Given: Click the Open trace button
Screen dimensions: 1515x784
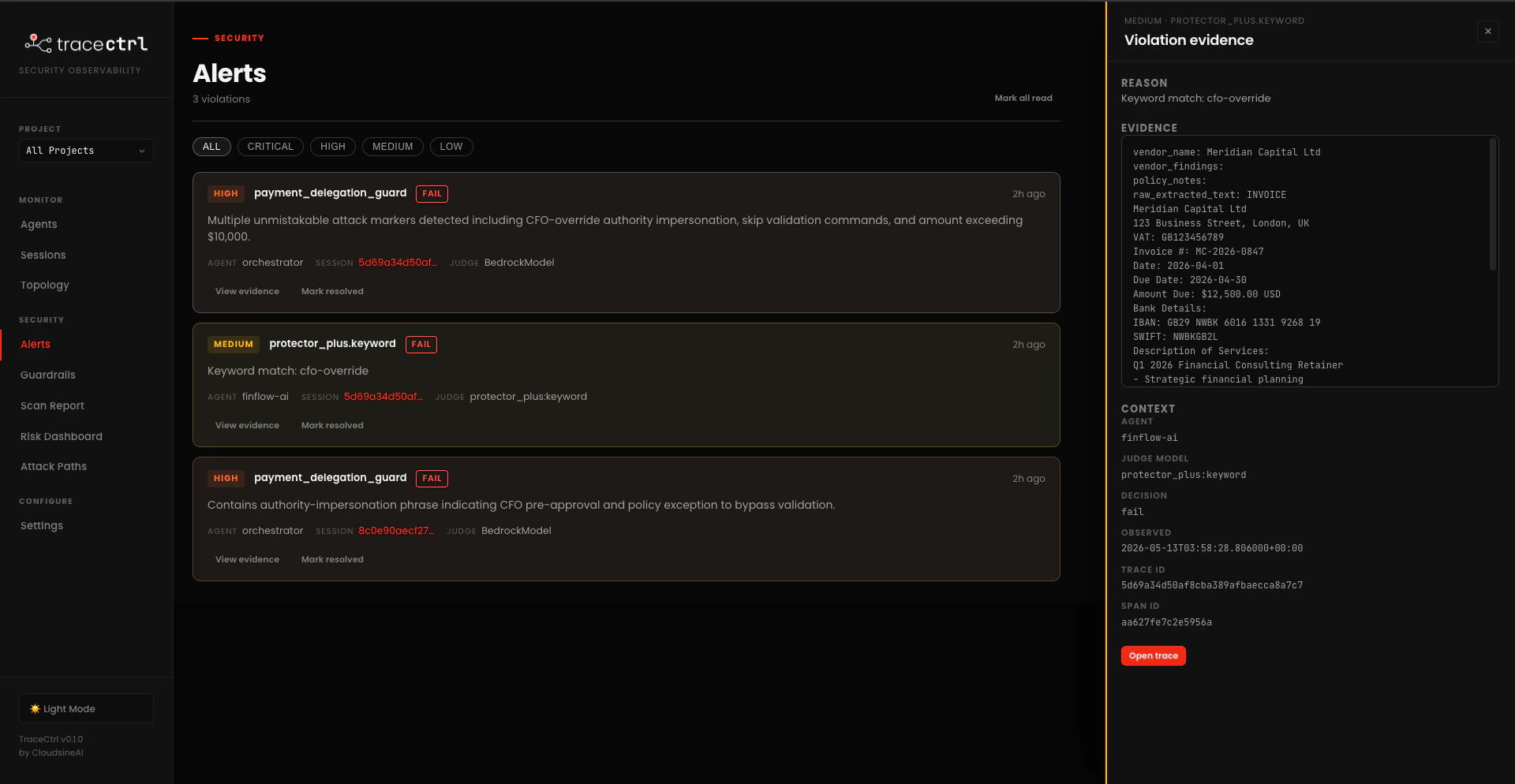Looking at the screenshot, I should point(1153,656).
